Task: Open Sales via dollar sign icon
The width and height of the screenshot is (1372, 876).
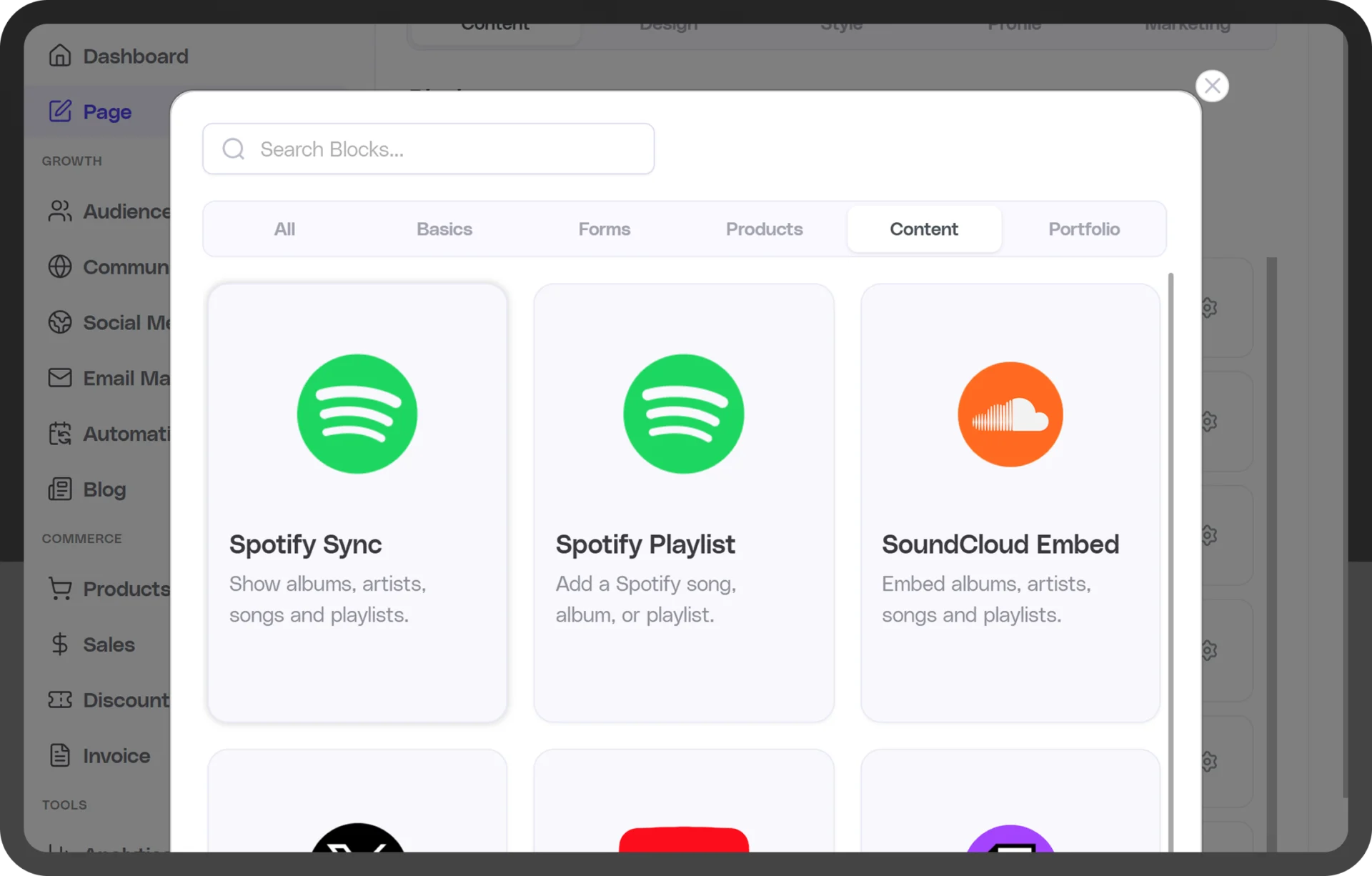Action: click(60, 644)
